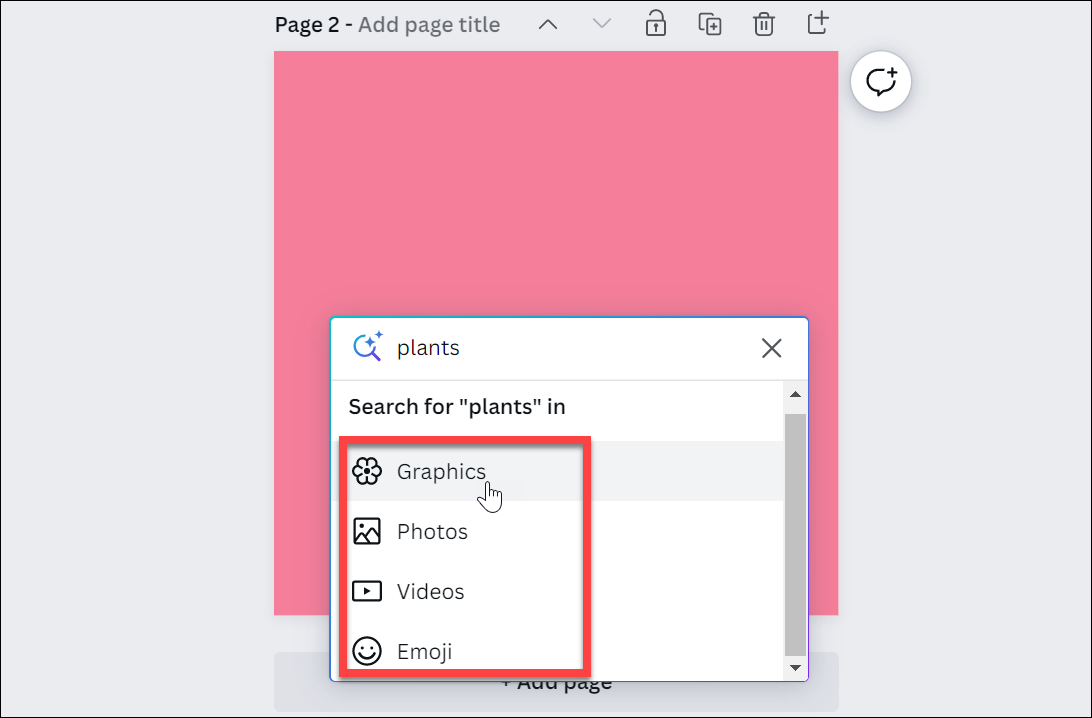Click the Page 2 label
This screenshot has width=1092, height=718.
click(306, 25)
